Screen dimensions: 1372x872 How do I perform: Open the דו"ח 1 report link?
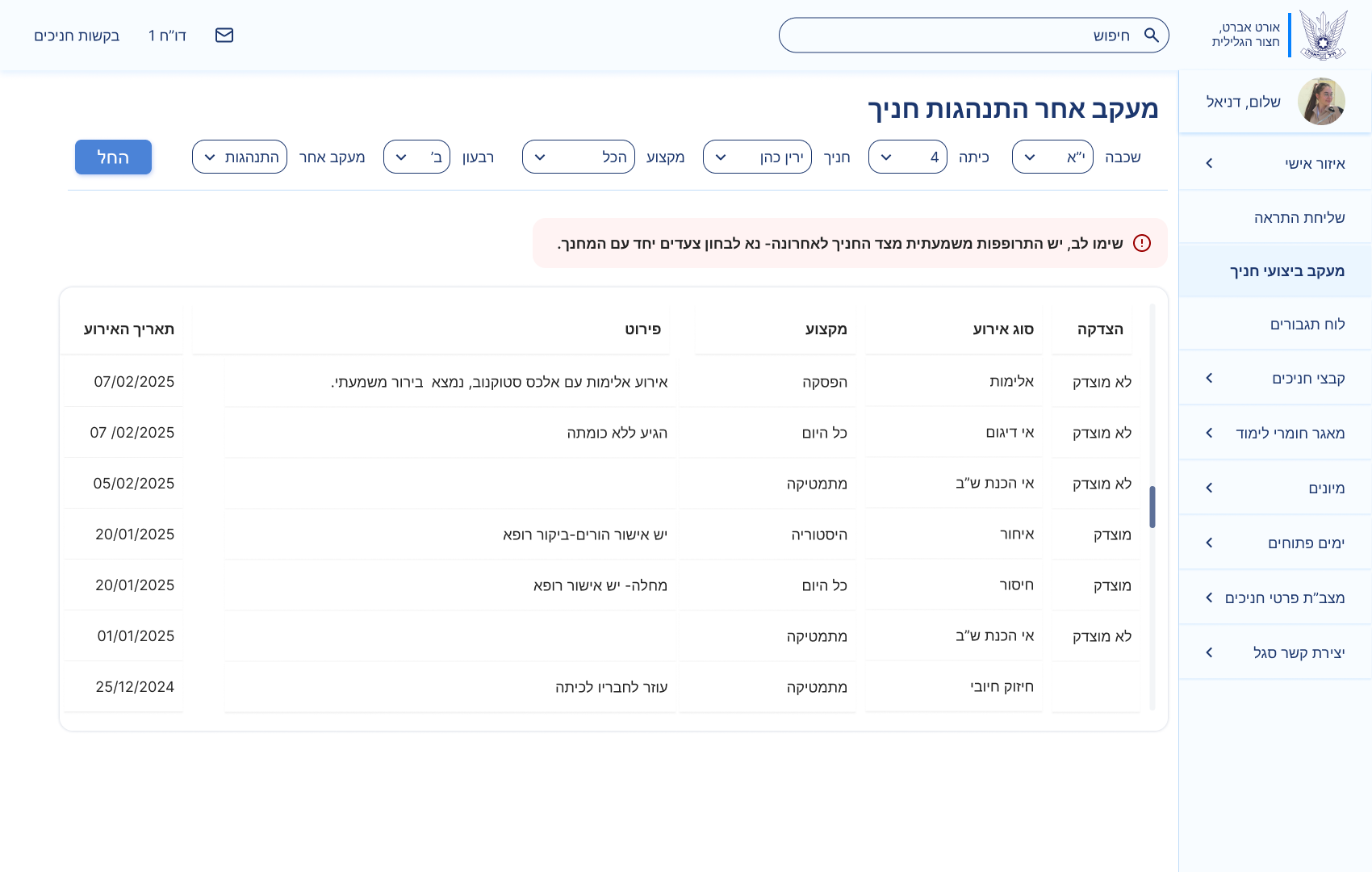[x=167, y=36]
